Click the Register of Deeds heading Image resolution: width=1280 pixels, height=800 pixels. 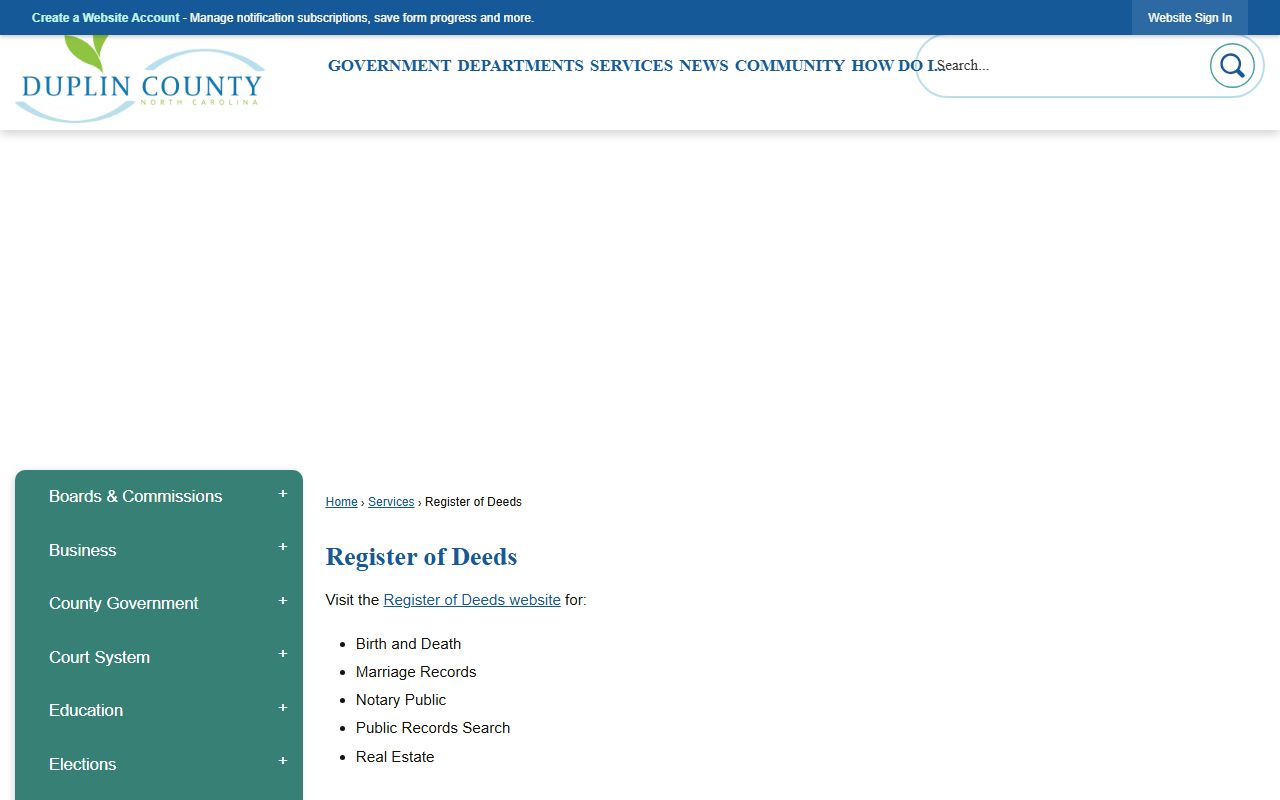(x=421, y=557)
